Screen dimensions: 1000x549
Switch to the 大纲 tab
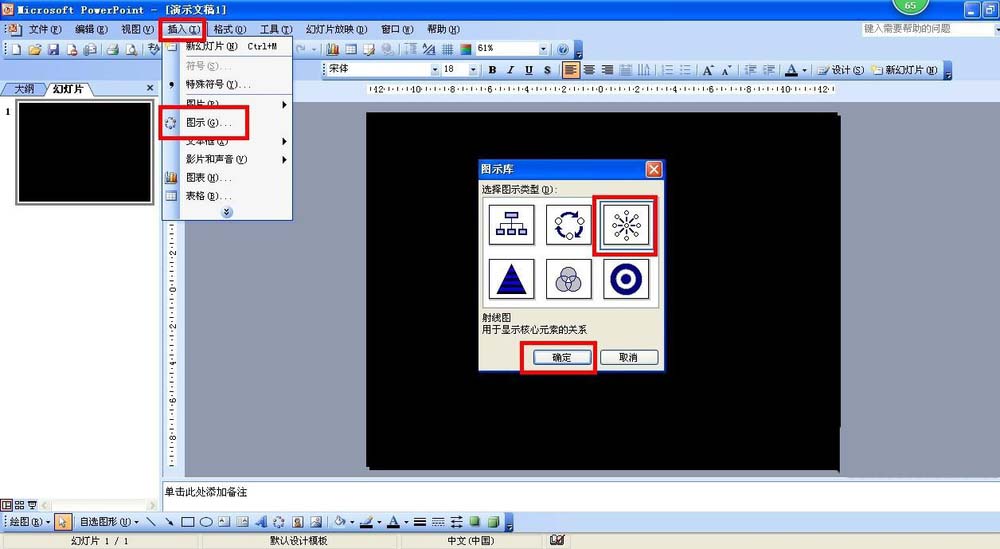(x=24, y=89)
